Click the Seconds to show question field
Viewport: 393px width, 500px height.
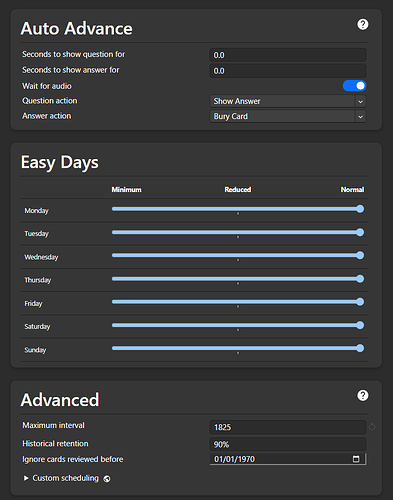point(288,55)
